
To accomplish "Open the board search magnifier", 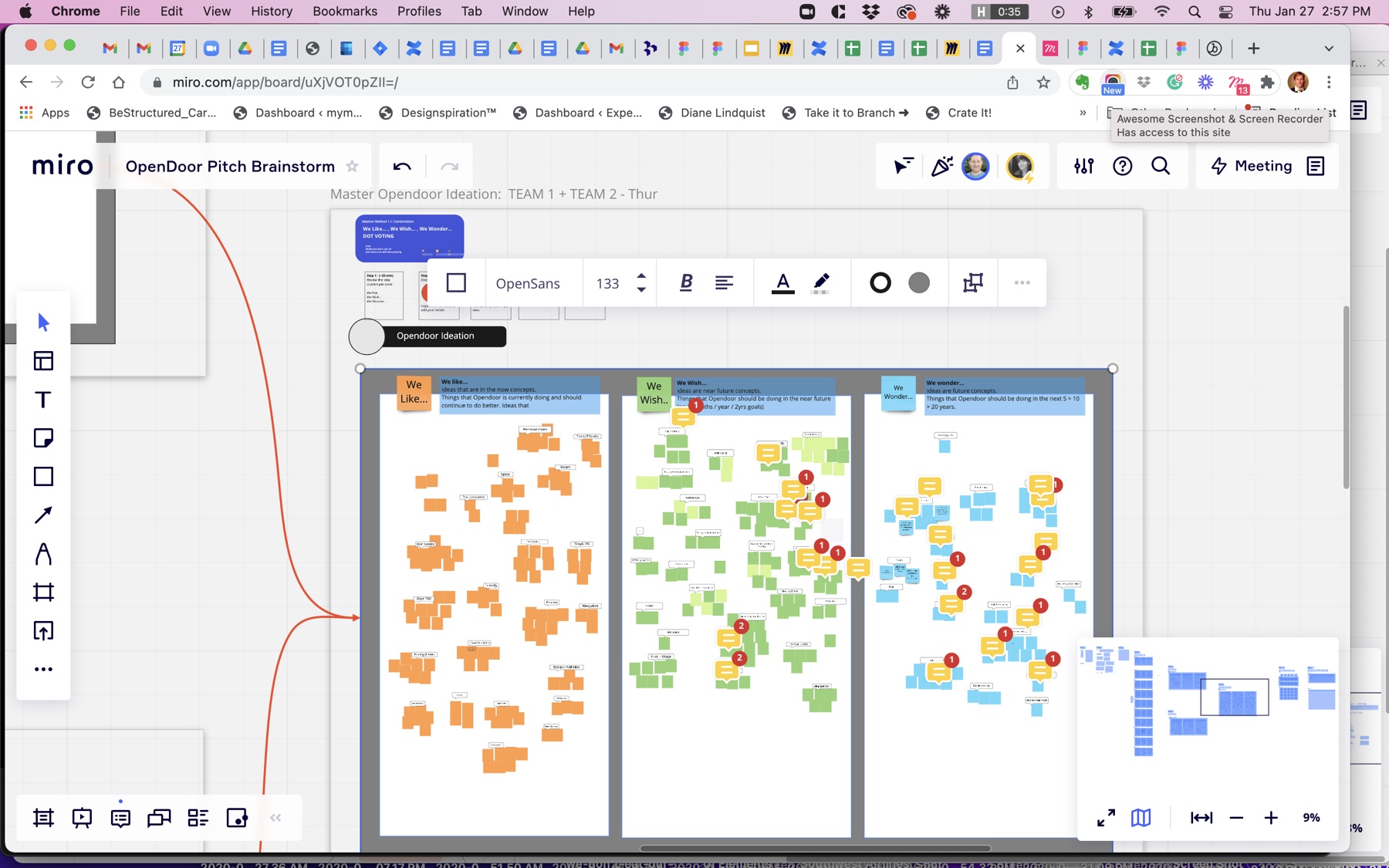I will [1161, 166].
